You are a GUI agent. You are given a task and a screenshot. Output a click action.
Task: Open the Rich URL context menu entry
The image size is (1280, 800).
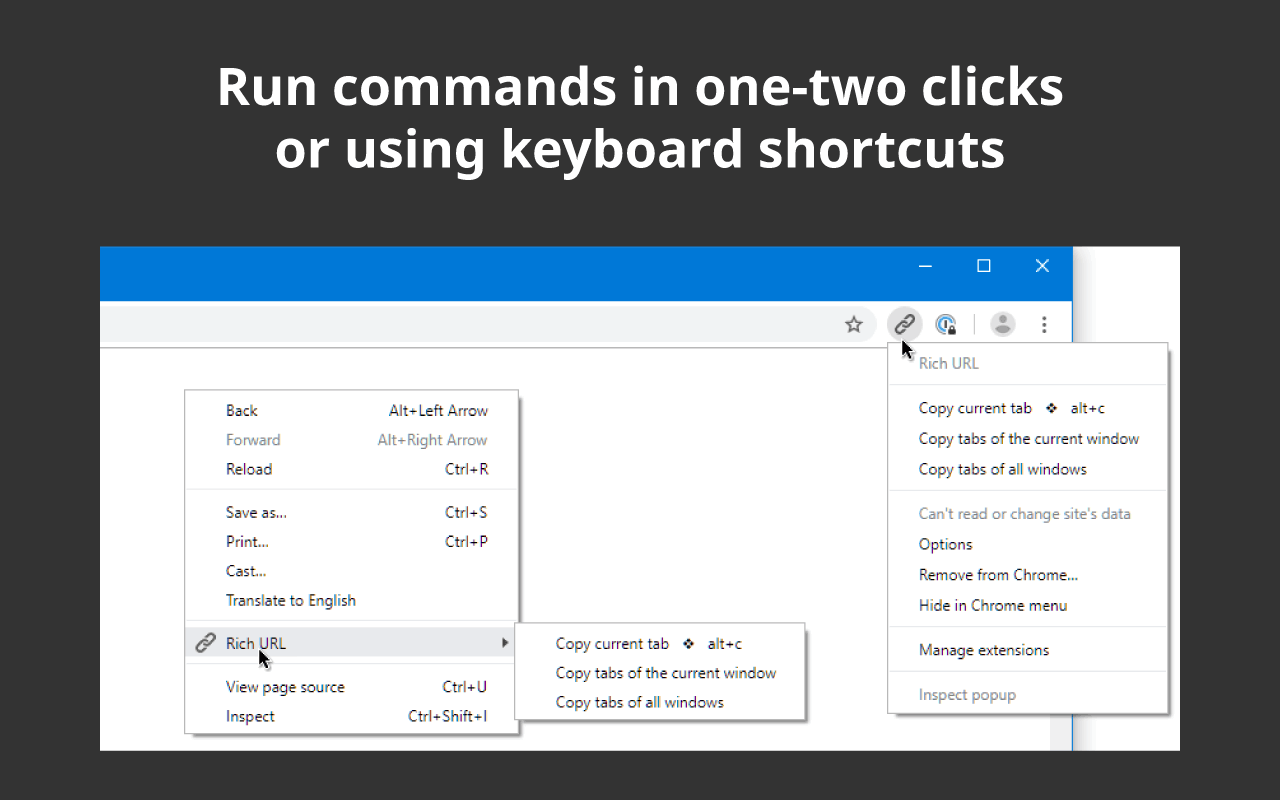[x=351, y=643]
